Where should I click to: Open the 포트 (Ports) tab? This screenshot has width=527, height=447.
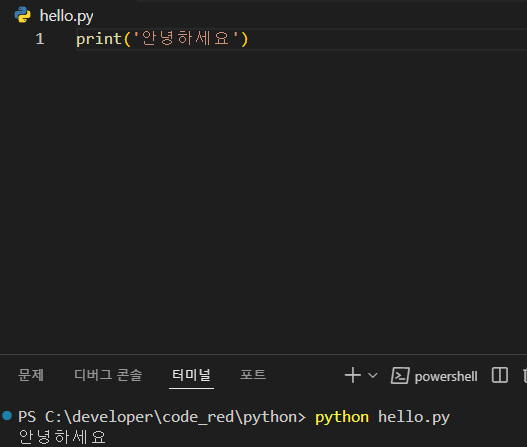(x=253, y=375)
